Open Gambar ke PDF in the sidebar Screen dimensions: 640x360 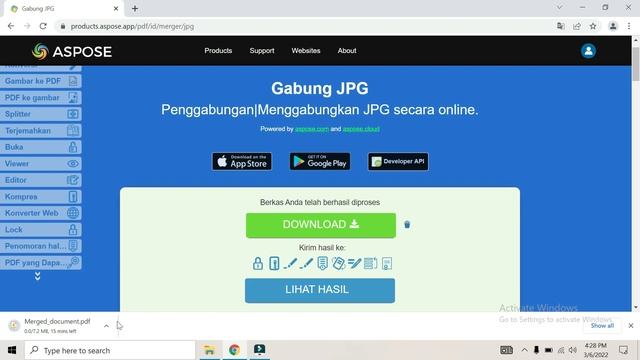coord(41,81)
